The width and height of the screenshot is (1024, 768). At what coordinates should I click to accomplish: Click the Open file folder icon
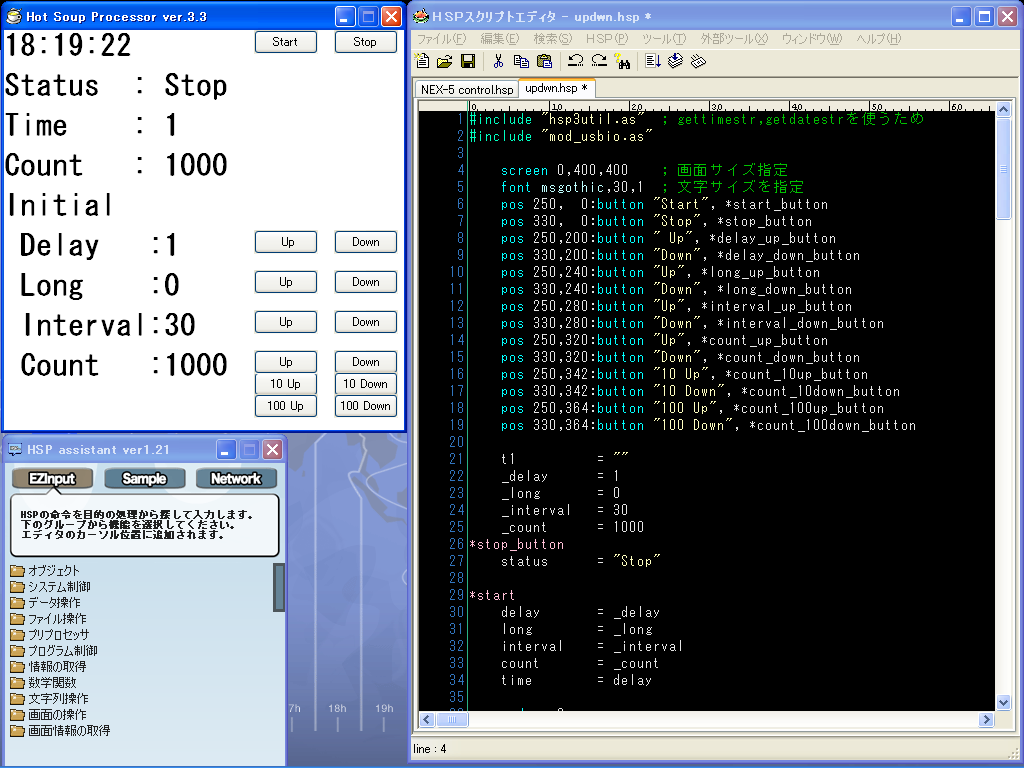(x=445, y=62)
